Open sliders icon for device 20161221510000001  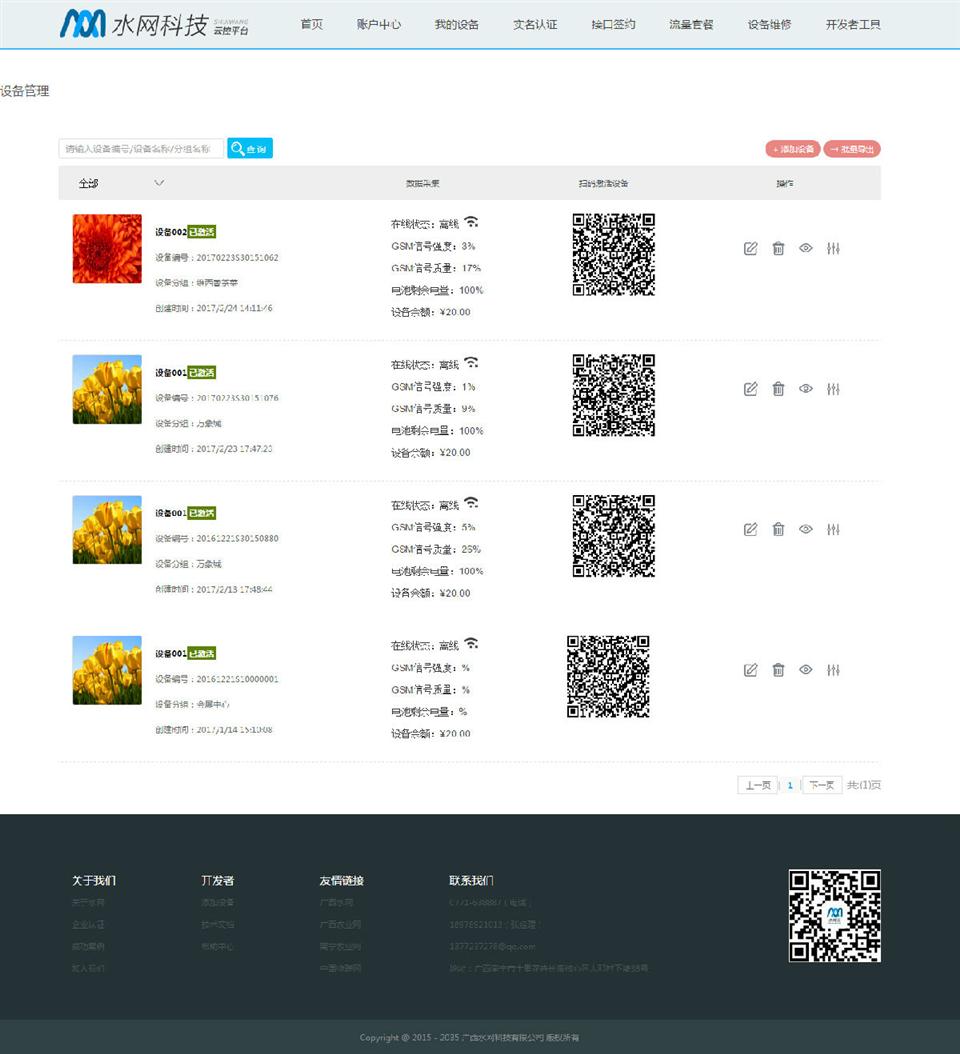pyautogui.click(x=833, y=670)
